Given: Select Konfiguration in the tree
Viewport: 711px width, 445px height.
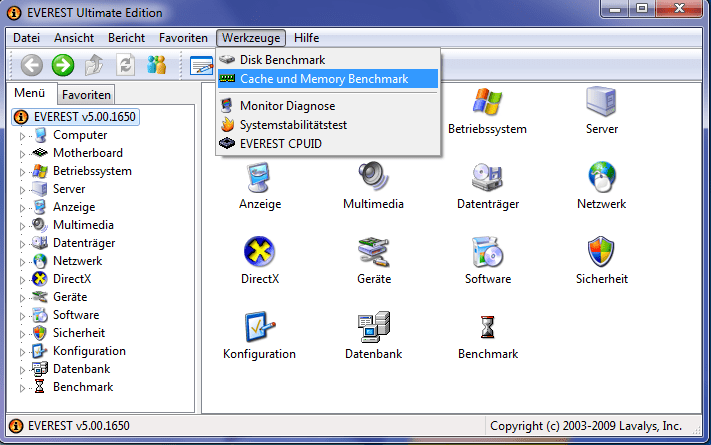Looking at the screenshot, I should pyautogui.click(x=89, y=351).
